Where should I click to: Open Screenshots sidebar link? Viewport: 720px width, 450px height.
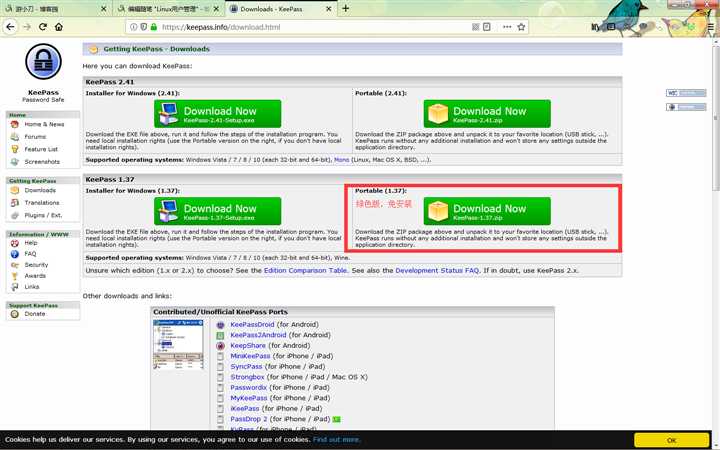42,162
